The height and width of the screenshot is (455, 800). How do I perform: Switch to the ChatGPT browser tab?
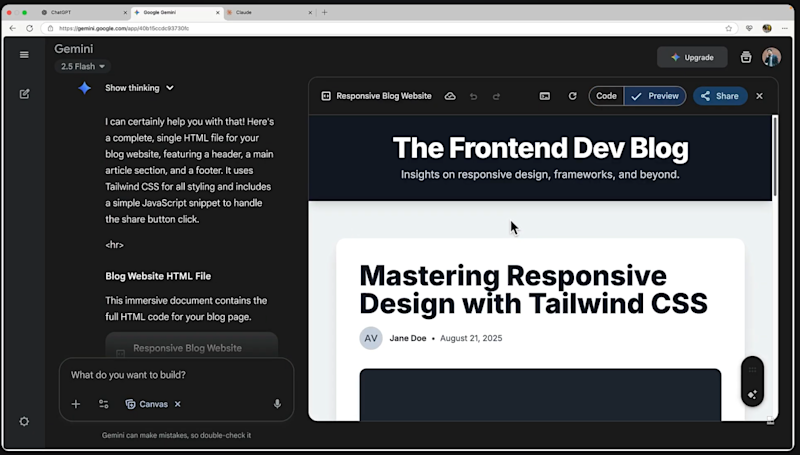[x=84, y=12]
